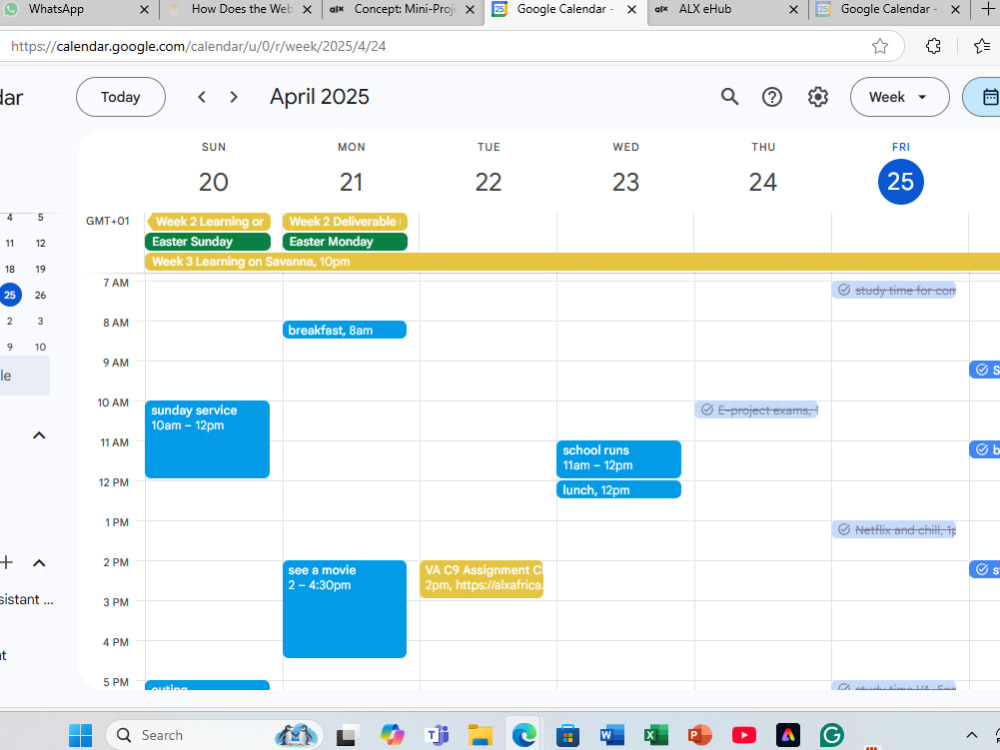Open Microsoft Store from taskbar

click(x=567, y=735)
